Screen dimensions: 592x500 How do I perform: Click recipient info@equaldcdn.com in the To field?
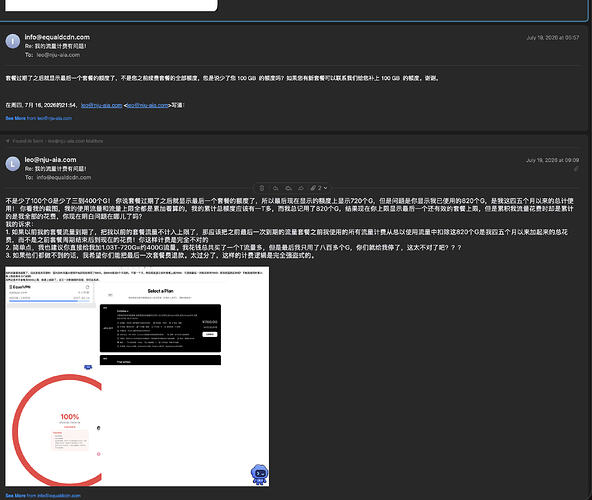click(x=64, y=177)
